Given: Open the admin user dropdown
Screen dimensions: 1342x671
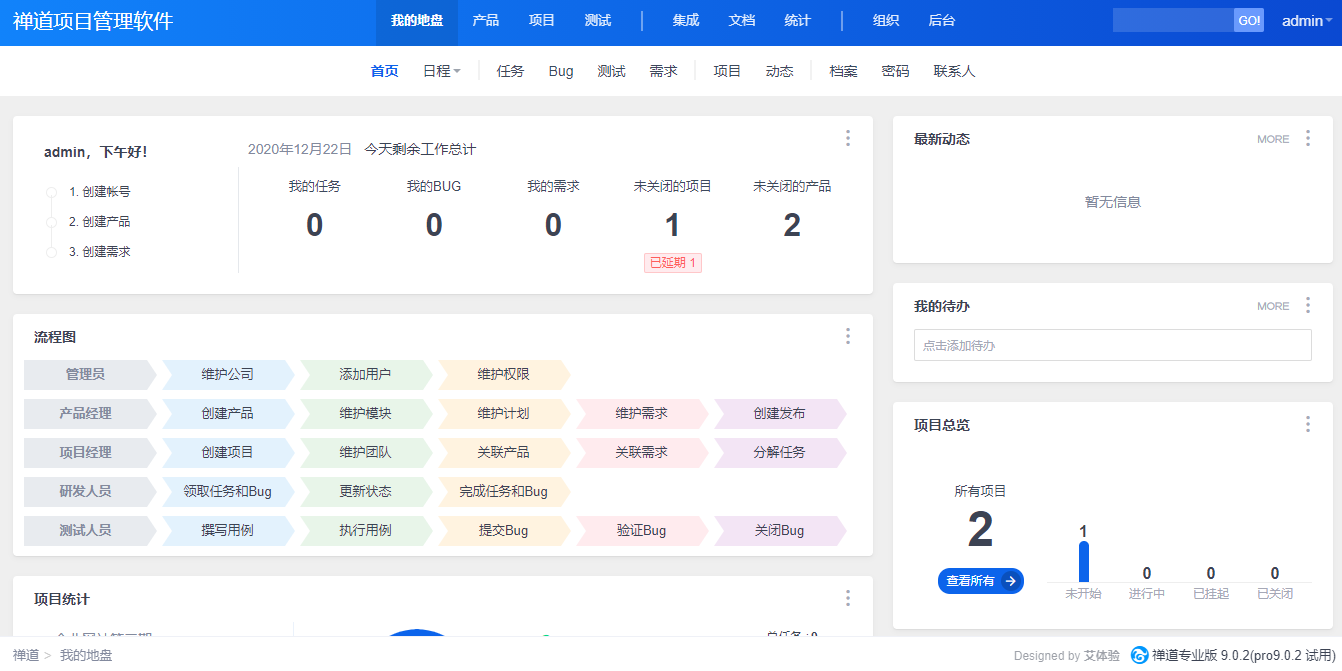Looking at the screenshot, I should (1306, 21).
